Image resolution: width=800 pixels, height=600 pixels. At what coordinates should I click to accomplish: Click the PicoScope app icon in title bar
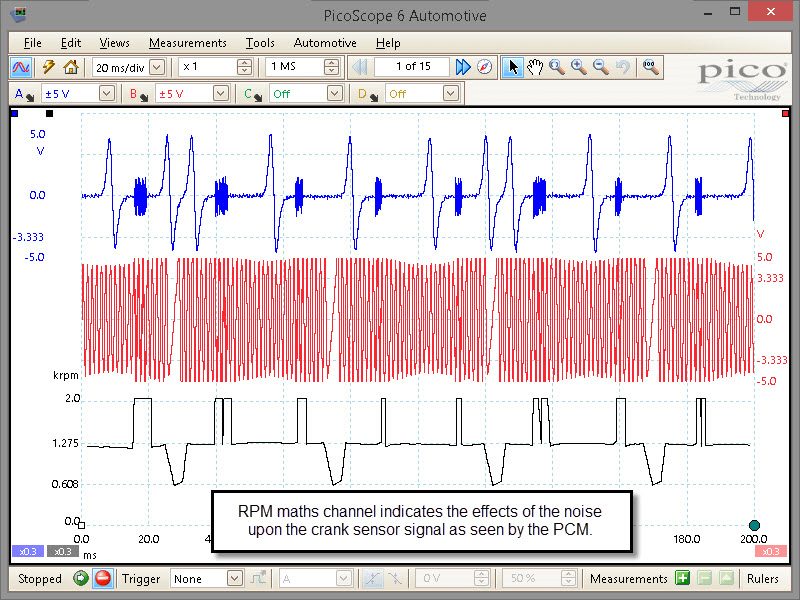tap(17, 14)
